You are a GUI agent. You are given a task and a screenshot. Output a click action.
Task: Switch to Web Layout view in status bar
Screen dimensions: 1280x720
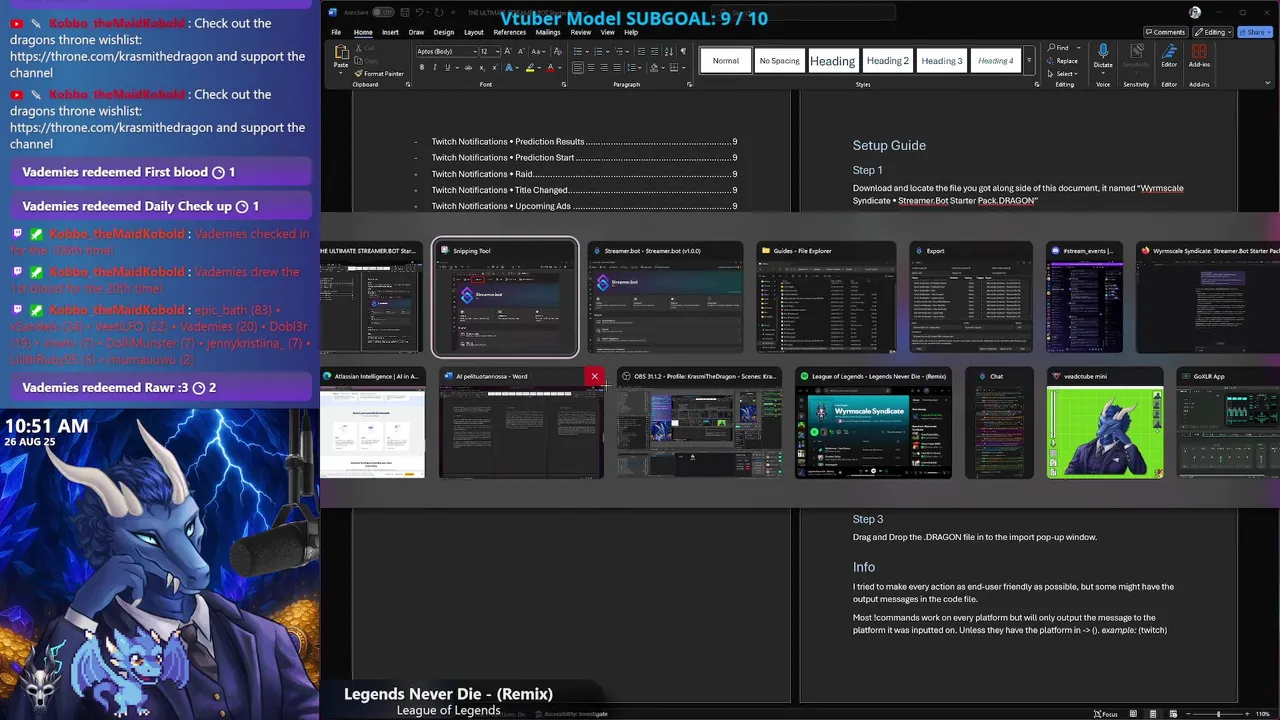[1173, 714]
